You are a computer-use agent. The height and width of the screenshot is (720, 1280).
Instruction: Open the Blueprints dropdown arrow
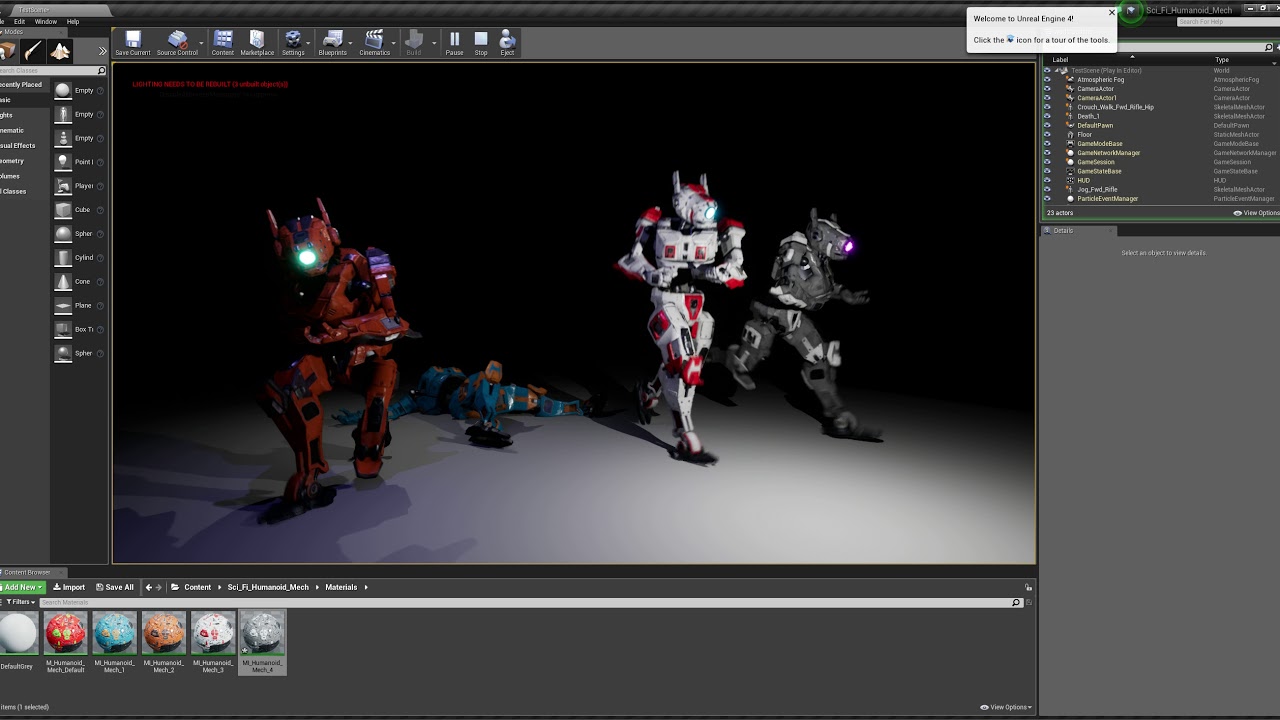352,43
